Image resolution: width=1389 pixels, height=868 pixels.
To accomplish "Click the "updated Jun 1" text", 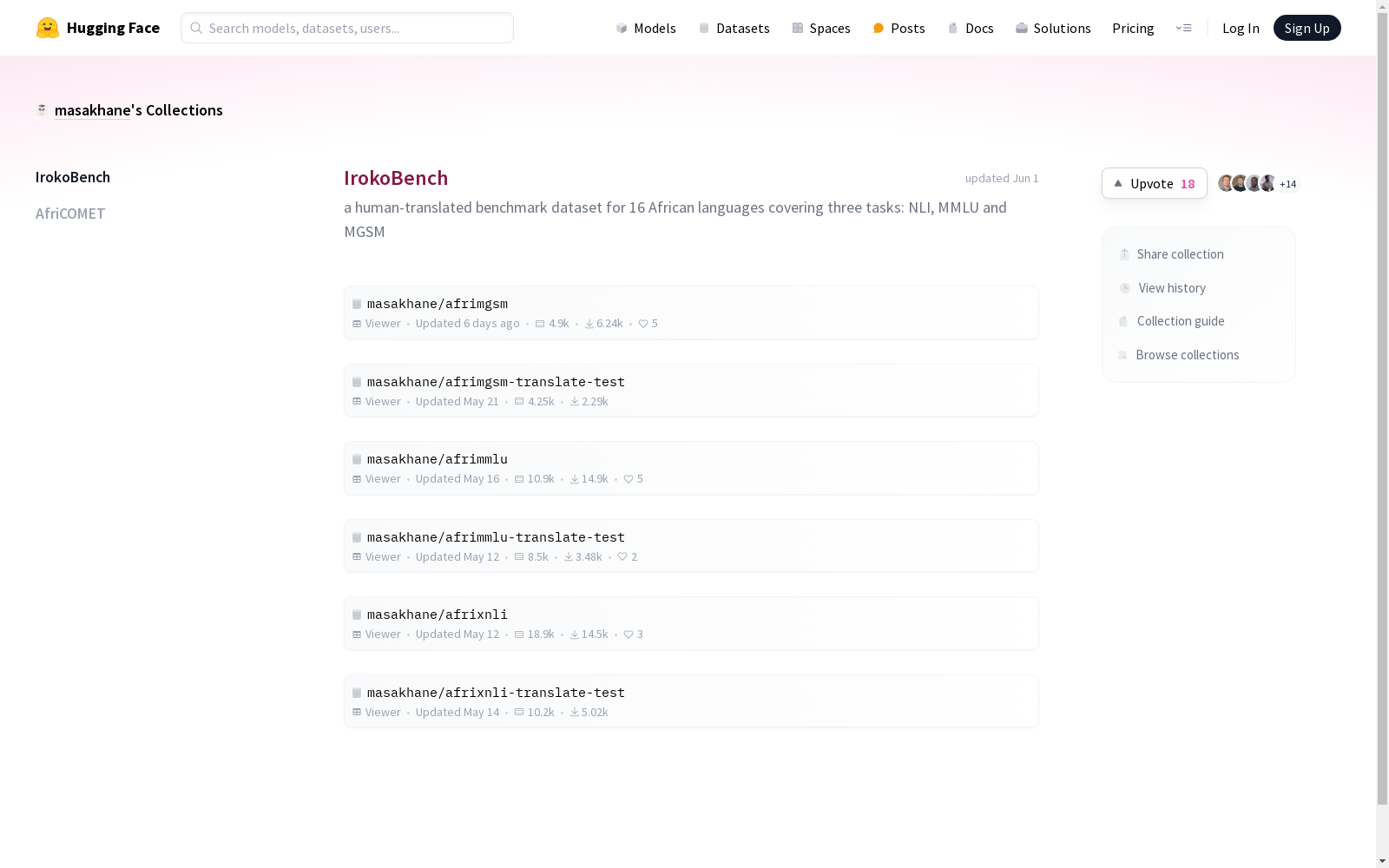I will [x=1002, y=178].
